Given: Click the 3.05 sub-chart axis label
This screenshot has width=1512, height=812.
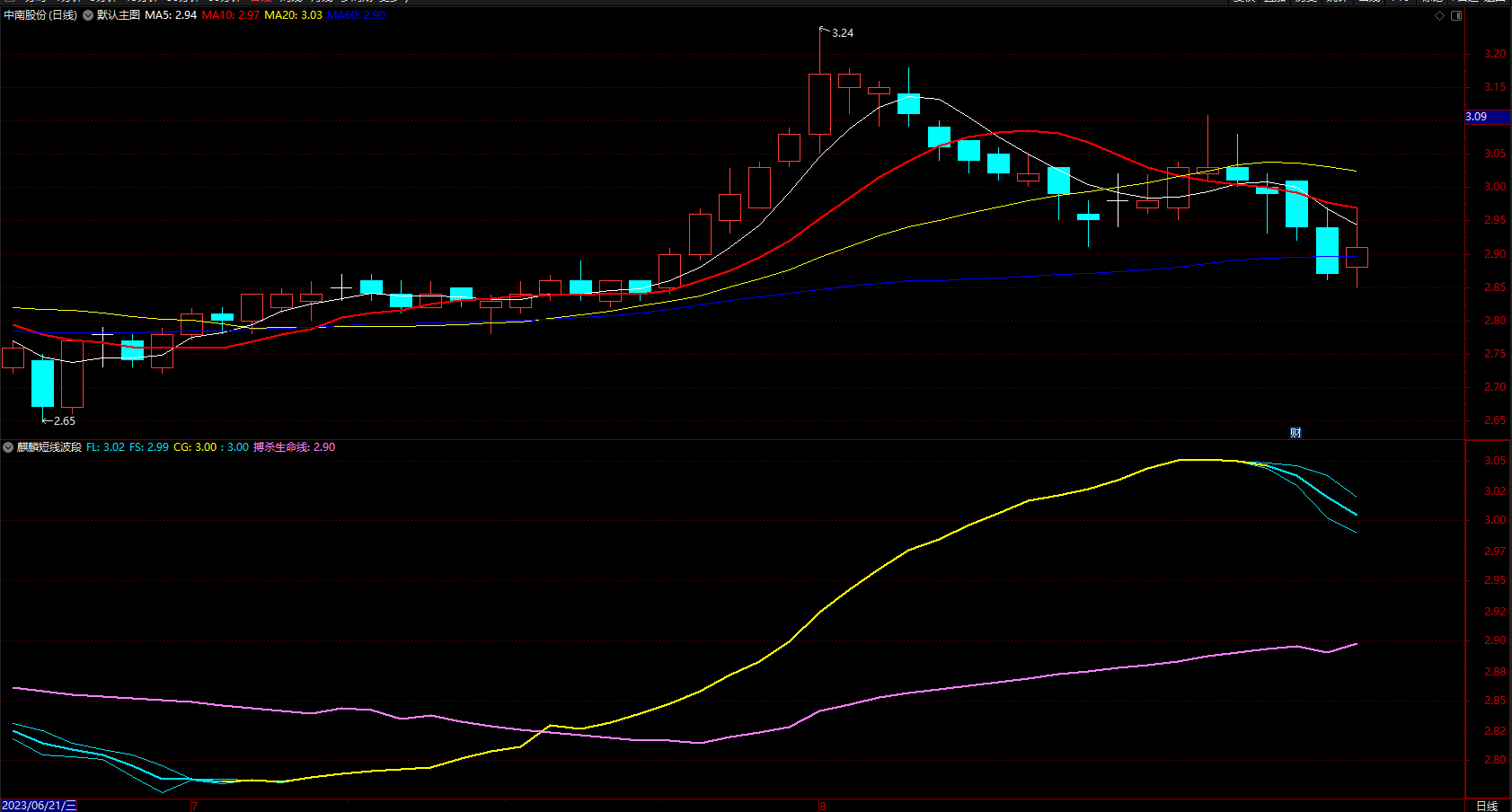Looking at the screenshot, I should tap(1495, 461).
